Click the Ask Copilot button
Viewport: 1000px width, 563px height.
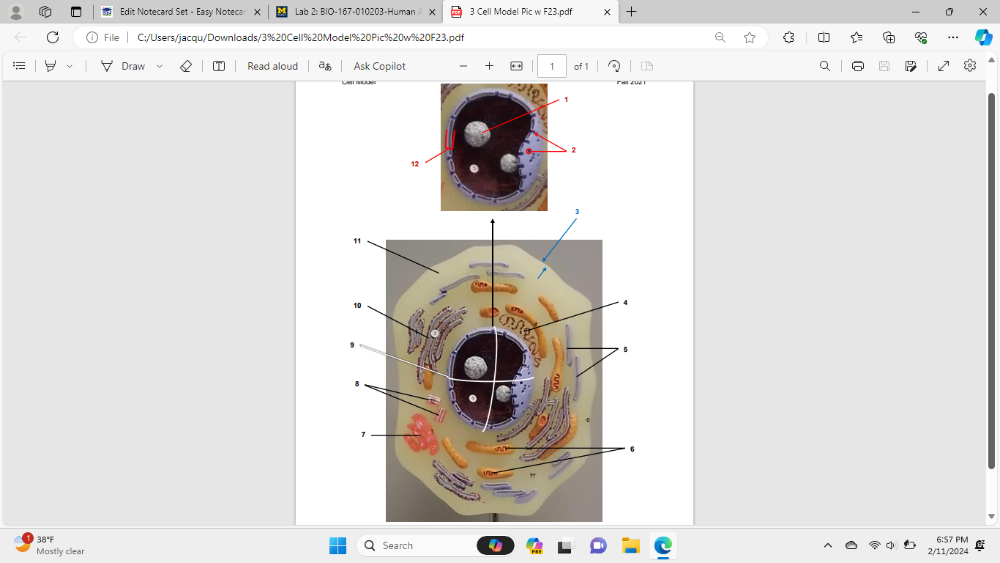click(x=379, y=66)
